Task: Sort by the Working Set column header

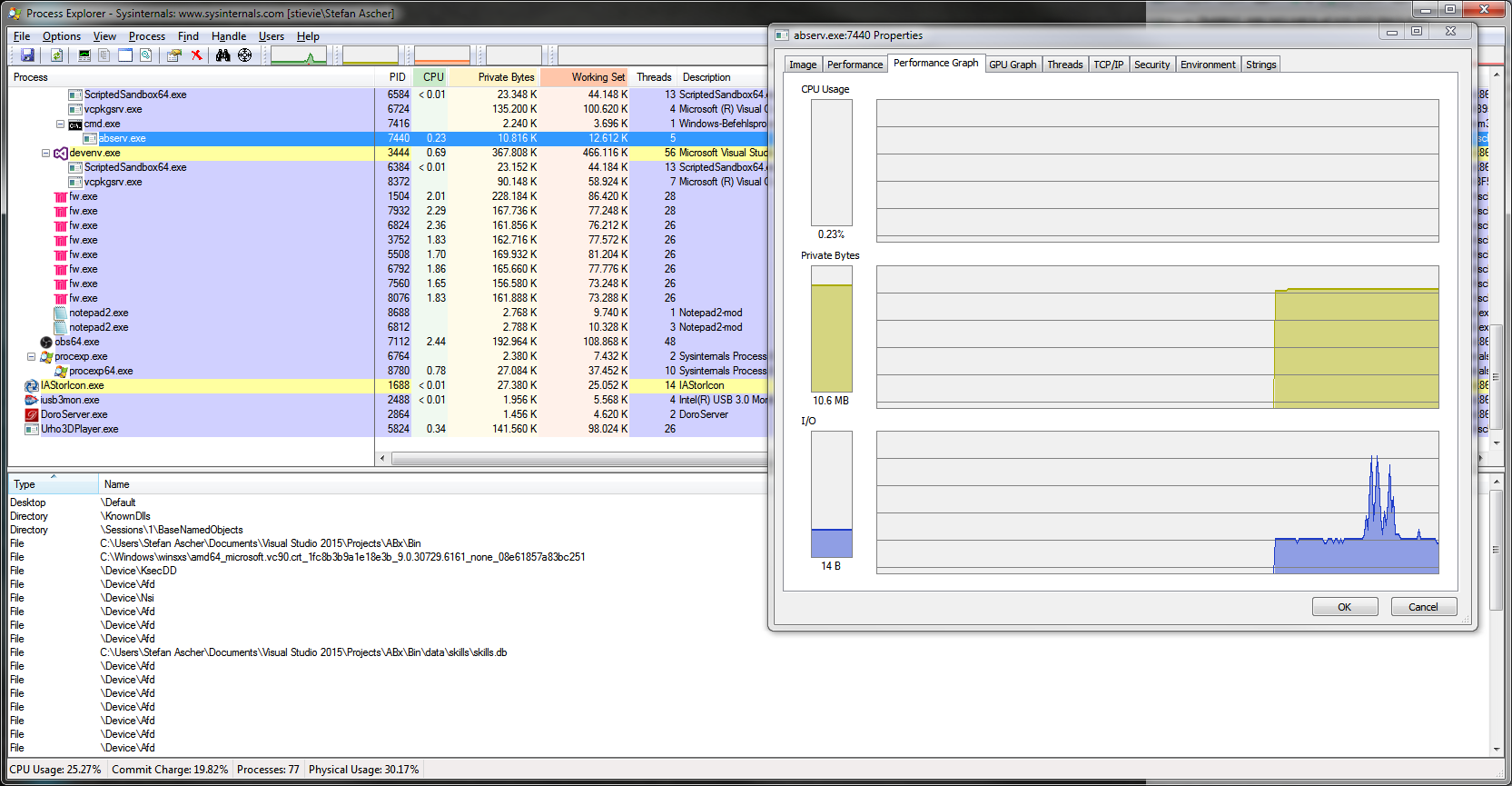Action: tap(586, 77)
